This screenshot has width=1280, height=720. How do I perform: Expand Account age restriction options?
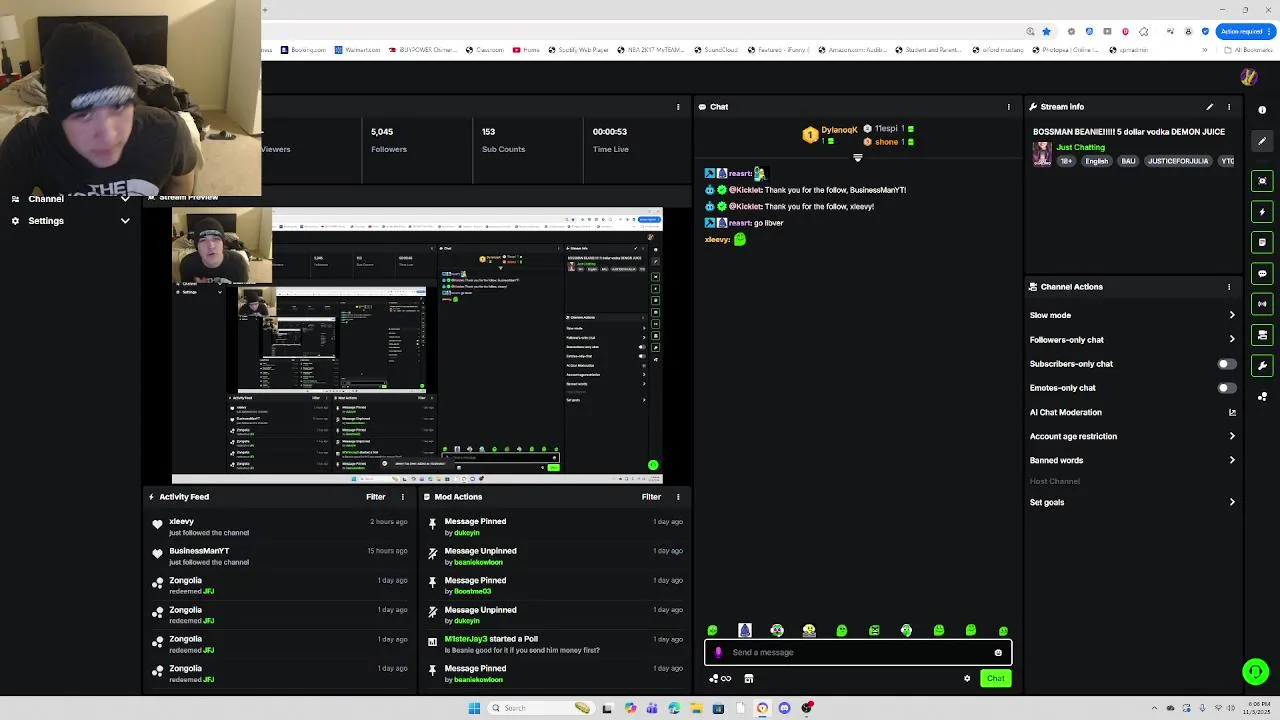1133,436
